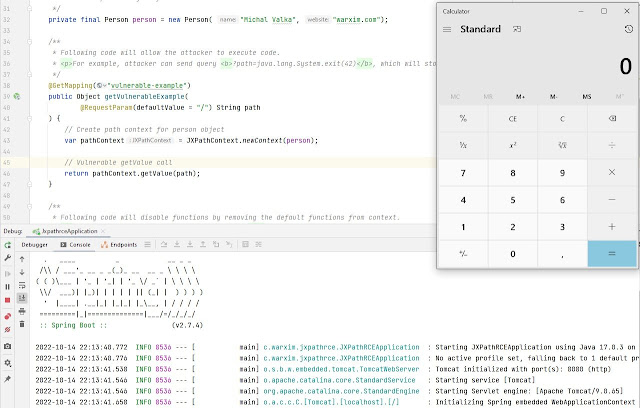Click M- memory subtract in Calculator
The image size is (640, 408).
click(553, 97)
